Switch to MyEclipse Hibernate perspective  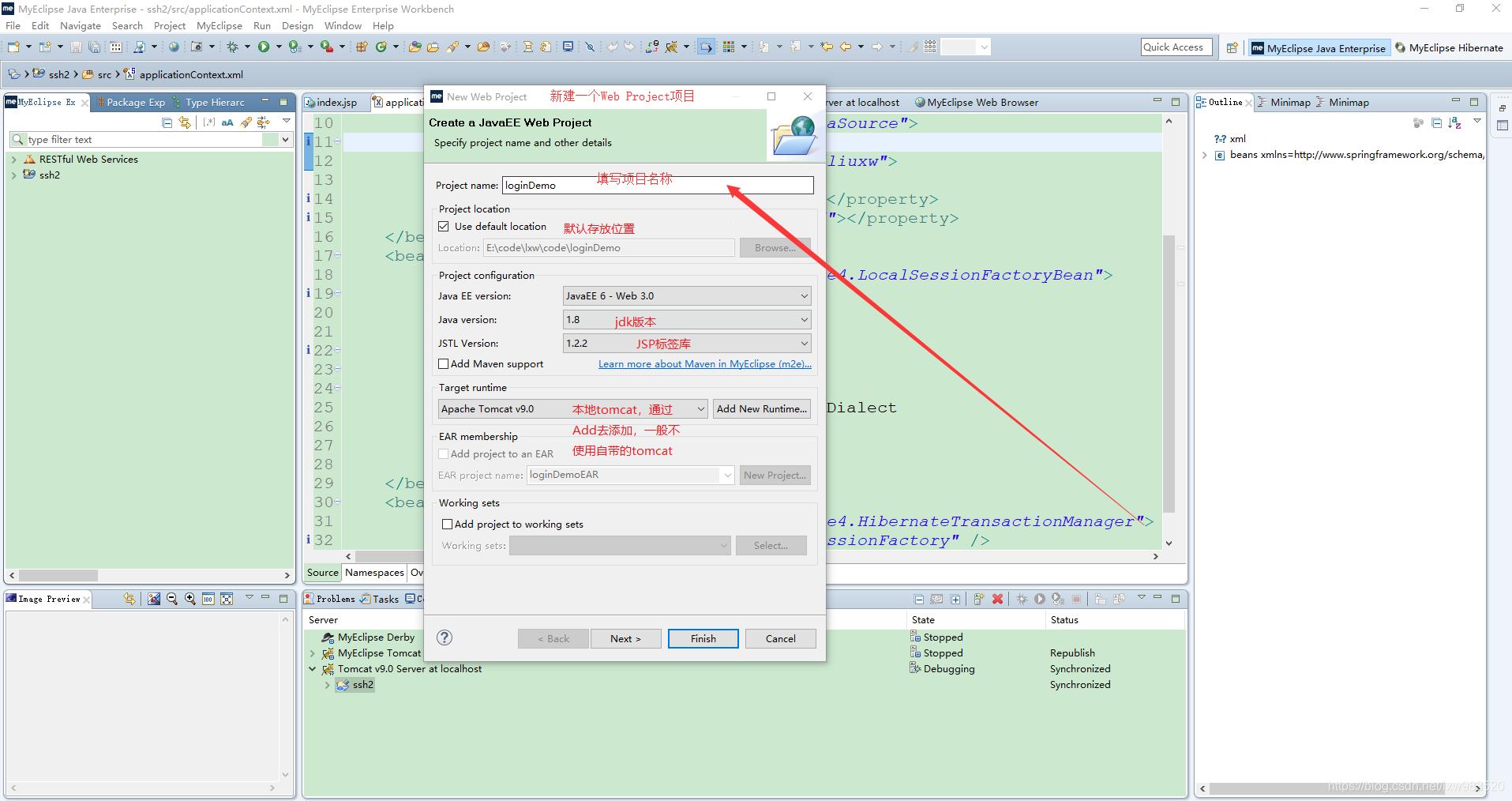[x=1449, y=47]
